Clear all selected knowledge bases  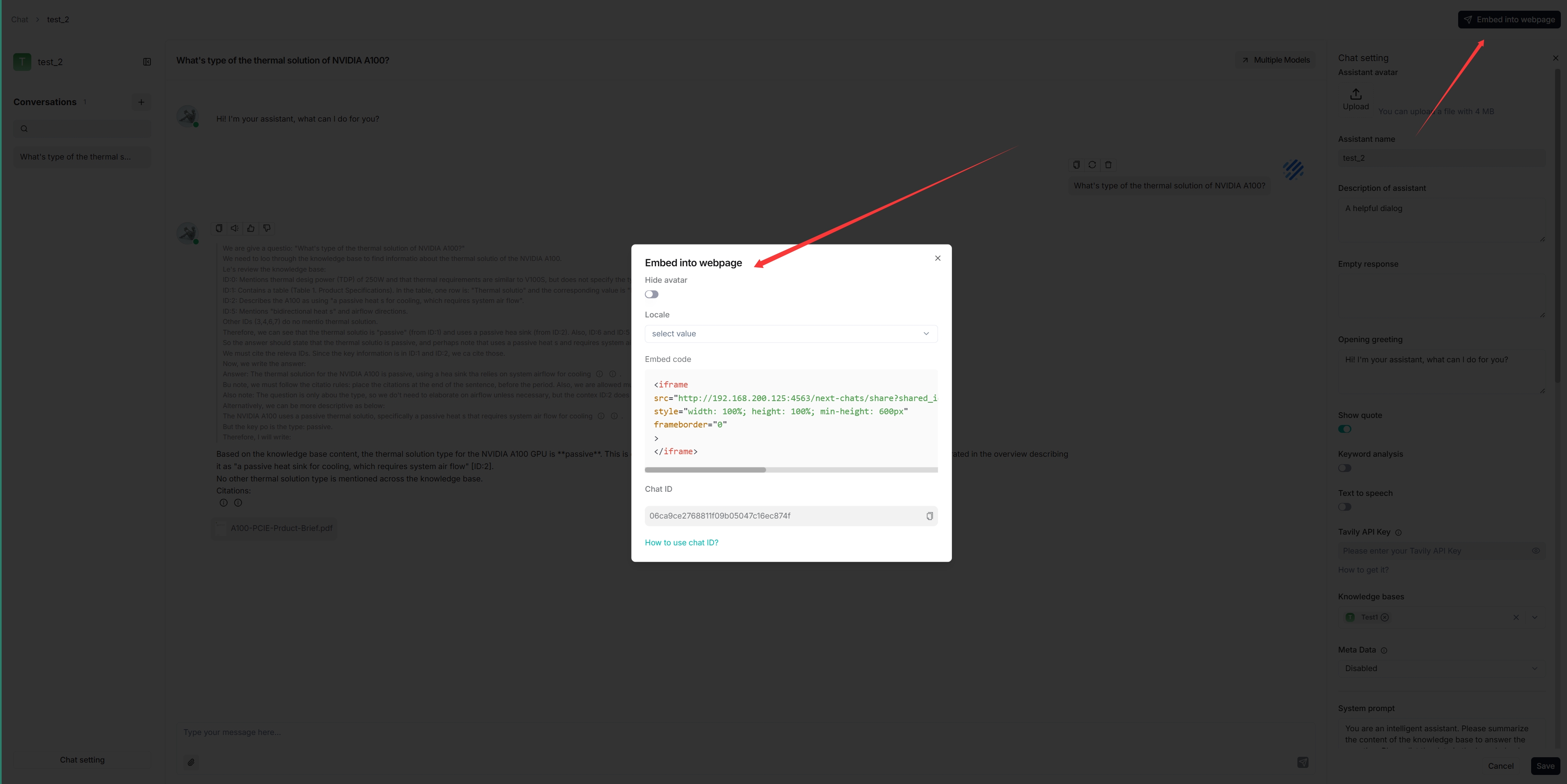point(1516,617)
